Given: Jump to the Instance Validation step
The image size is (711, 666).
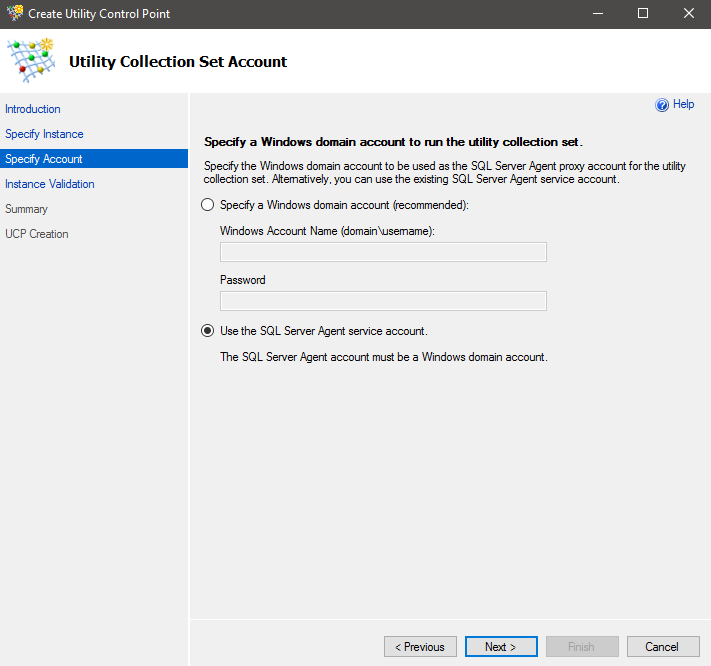Looking at the screenshot, I should (50, 184).
